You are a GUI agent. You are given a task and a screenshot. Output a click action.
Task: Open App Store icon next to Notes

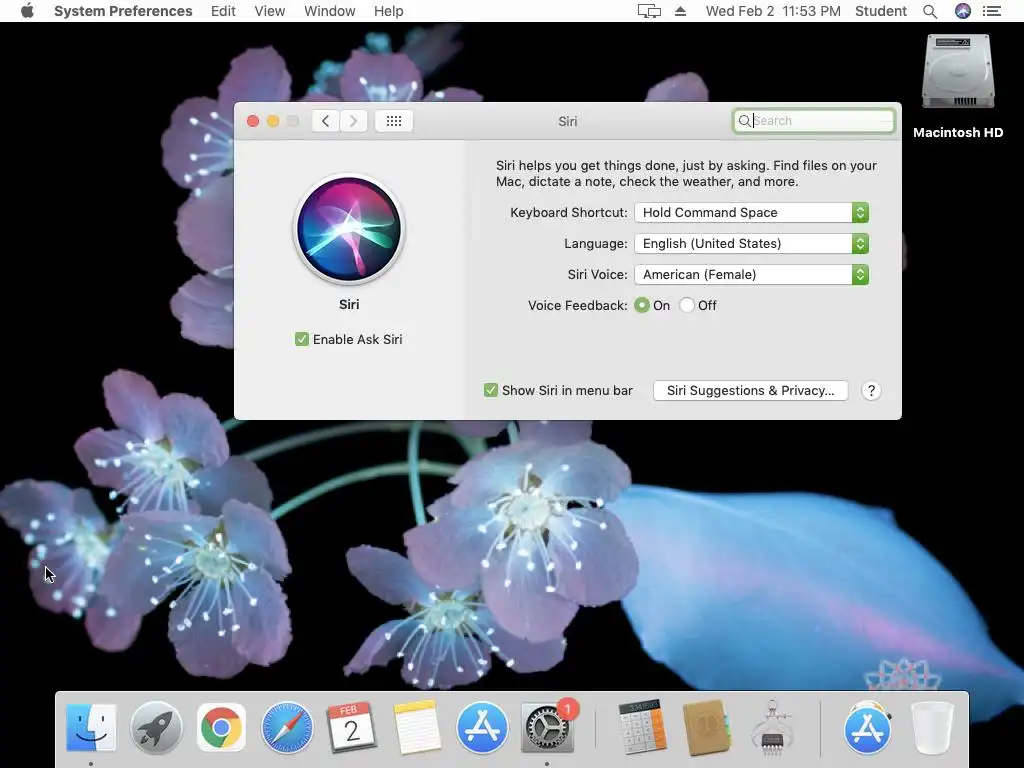pos(482,727)
